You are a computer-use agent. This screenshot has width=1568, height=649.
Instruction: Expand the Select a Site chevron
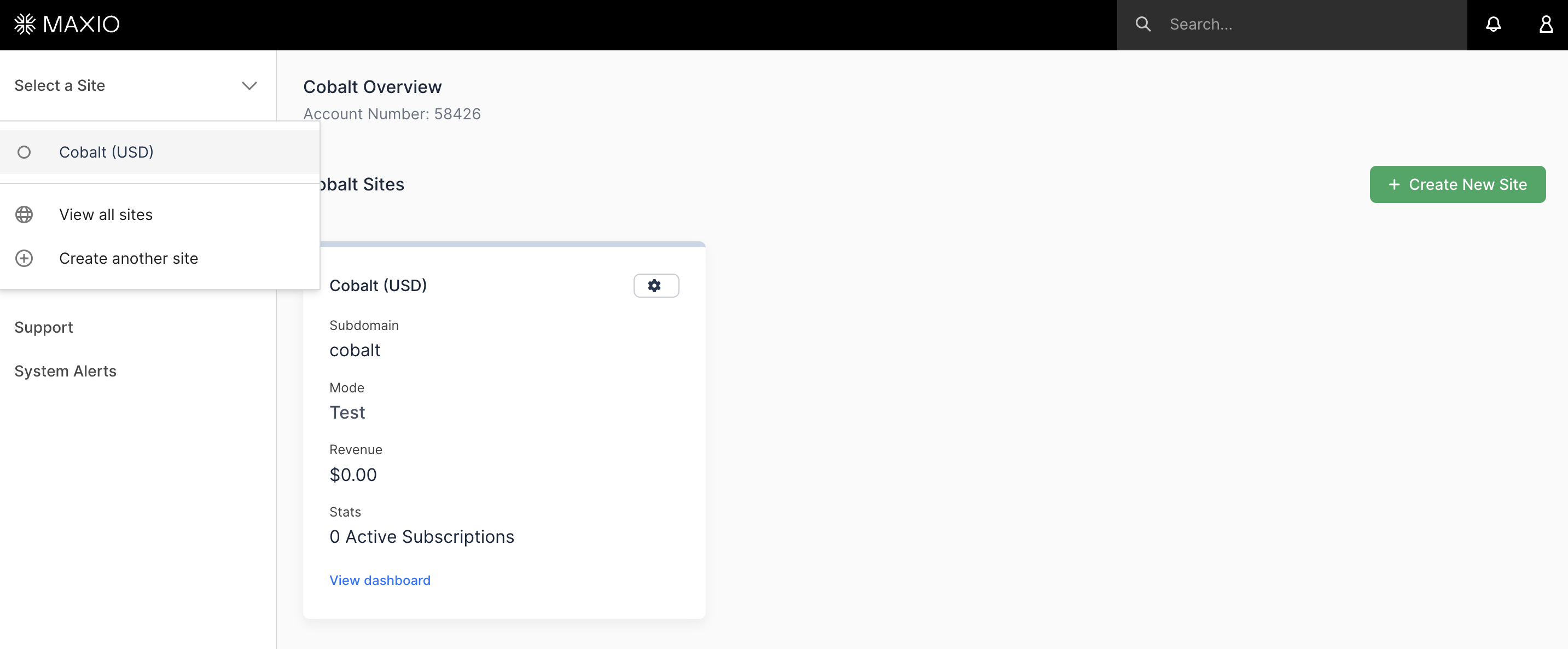248,86
